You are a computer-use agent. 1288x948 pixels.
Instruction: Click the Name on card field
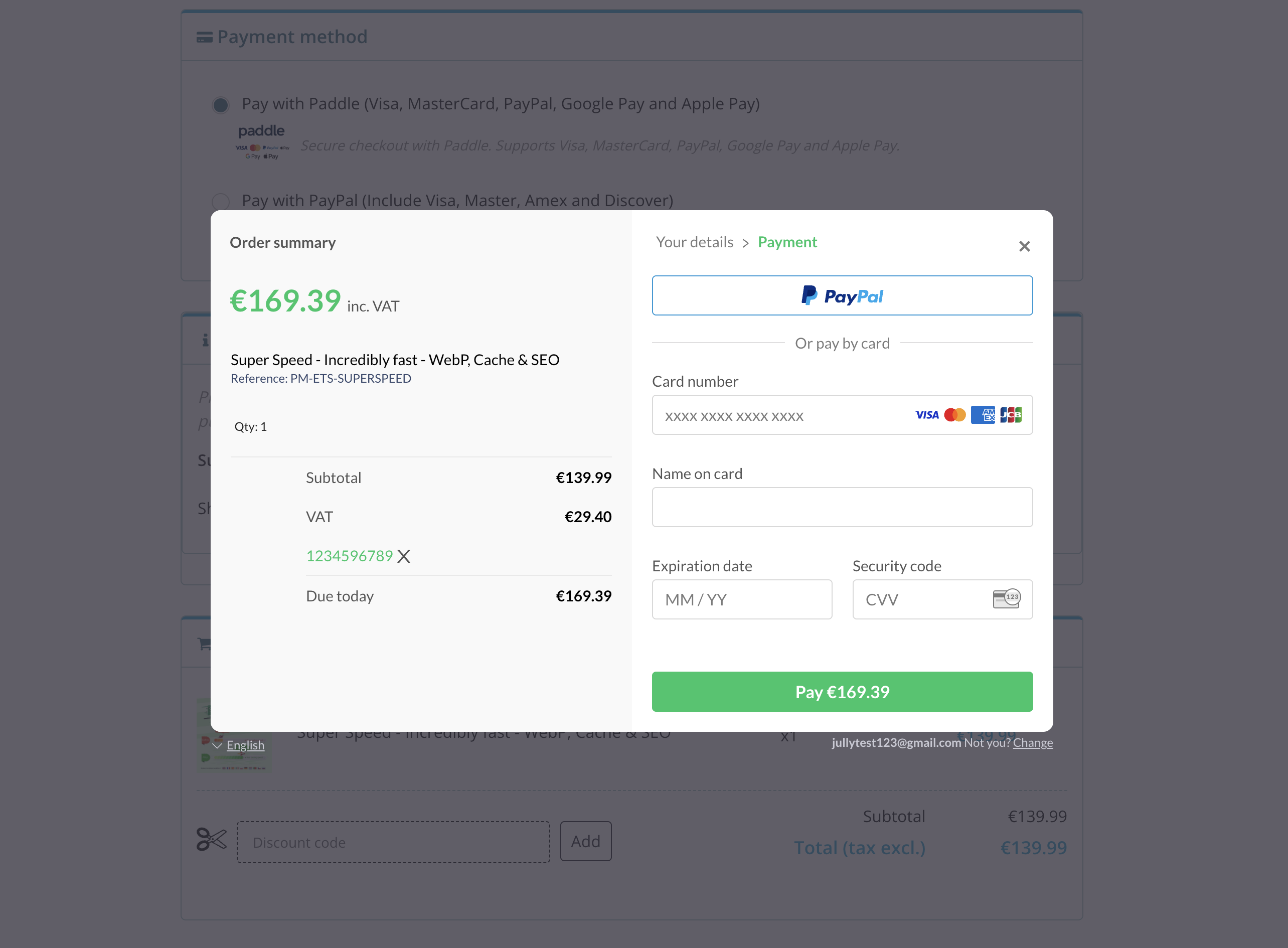(x=842, y=507)
